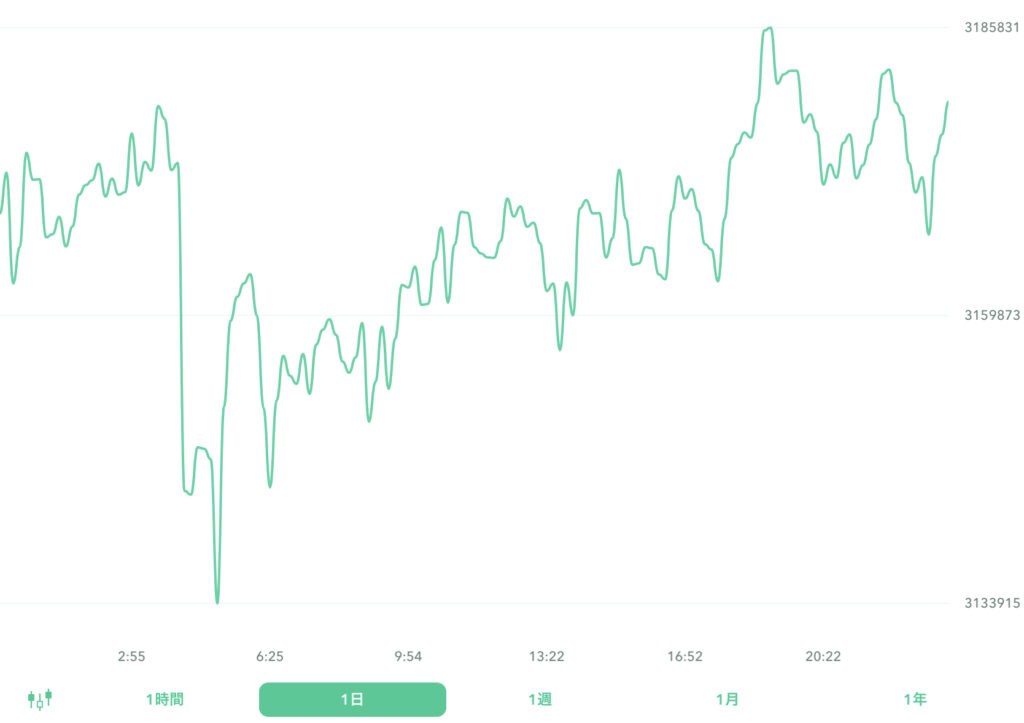Click the 9:54 time label
Screen dimensions: 1024x723
[409, 657]
